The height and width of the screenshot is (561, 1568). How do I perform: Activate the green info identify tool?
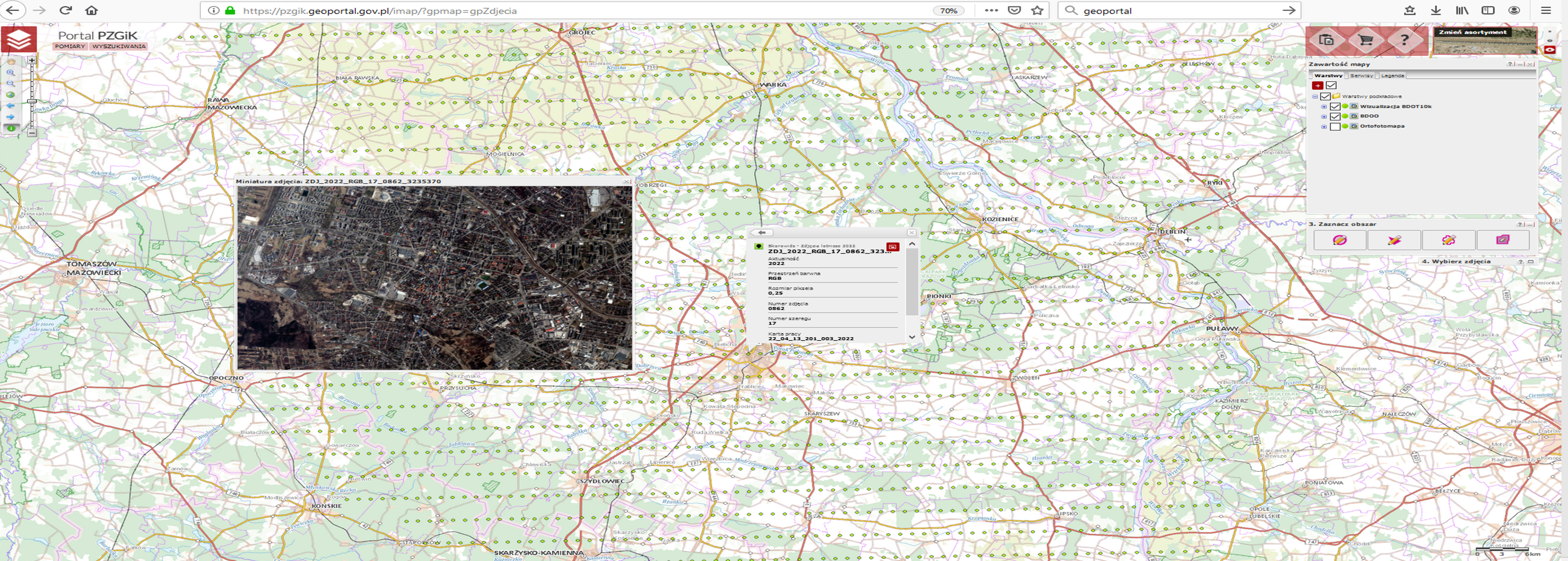pos(11,128)
